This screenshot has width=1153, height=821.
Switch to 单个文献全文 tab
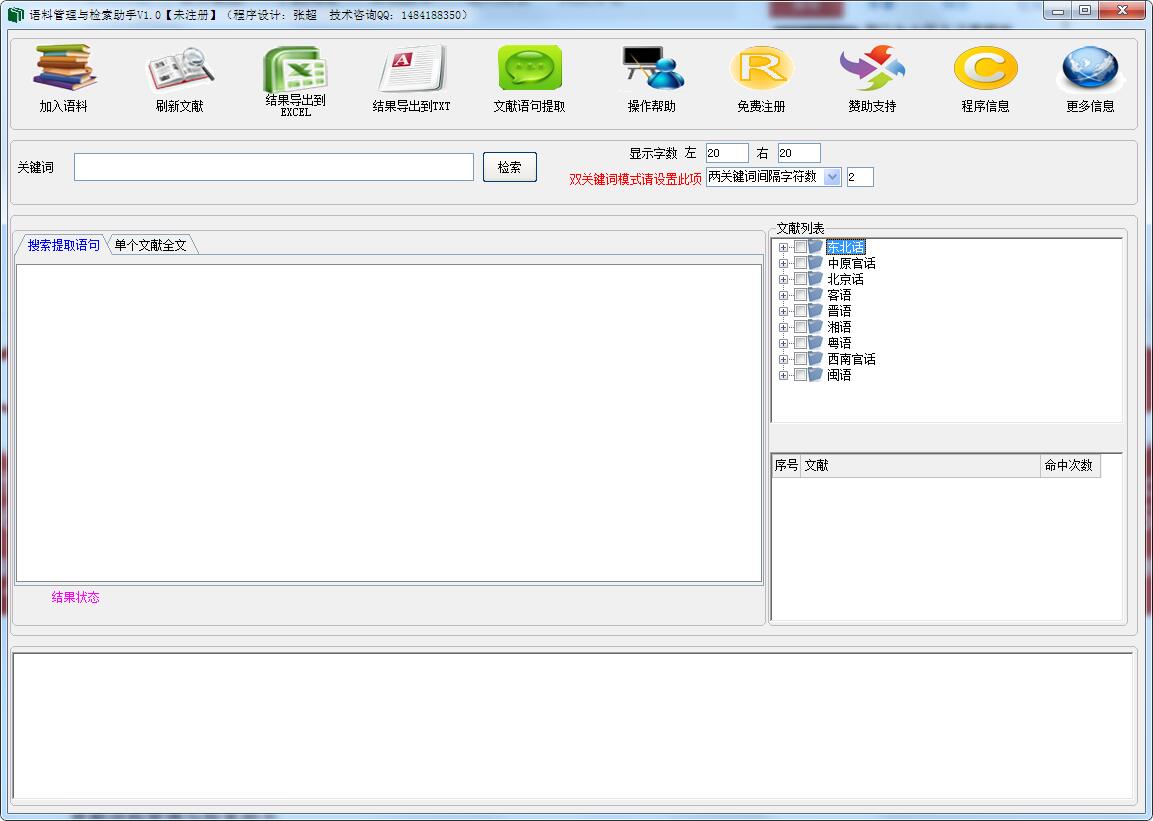tap(151, 245)
